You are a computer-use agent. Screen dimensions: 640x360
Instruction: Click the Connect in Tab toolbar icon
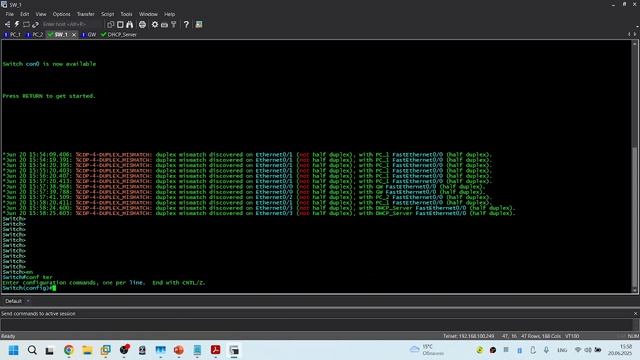[26, 24]
